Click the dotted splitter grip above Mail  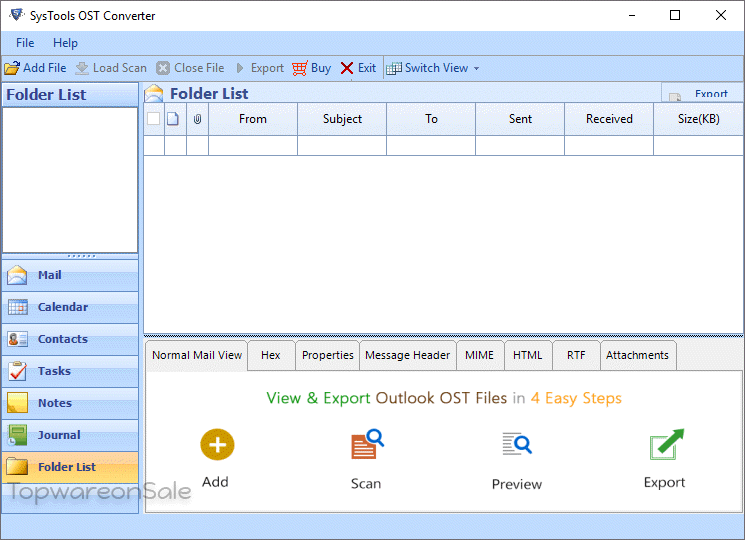tap(81, 256)
